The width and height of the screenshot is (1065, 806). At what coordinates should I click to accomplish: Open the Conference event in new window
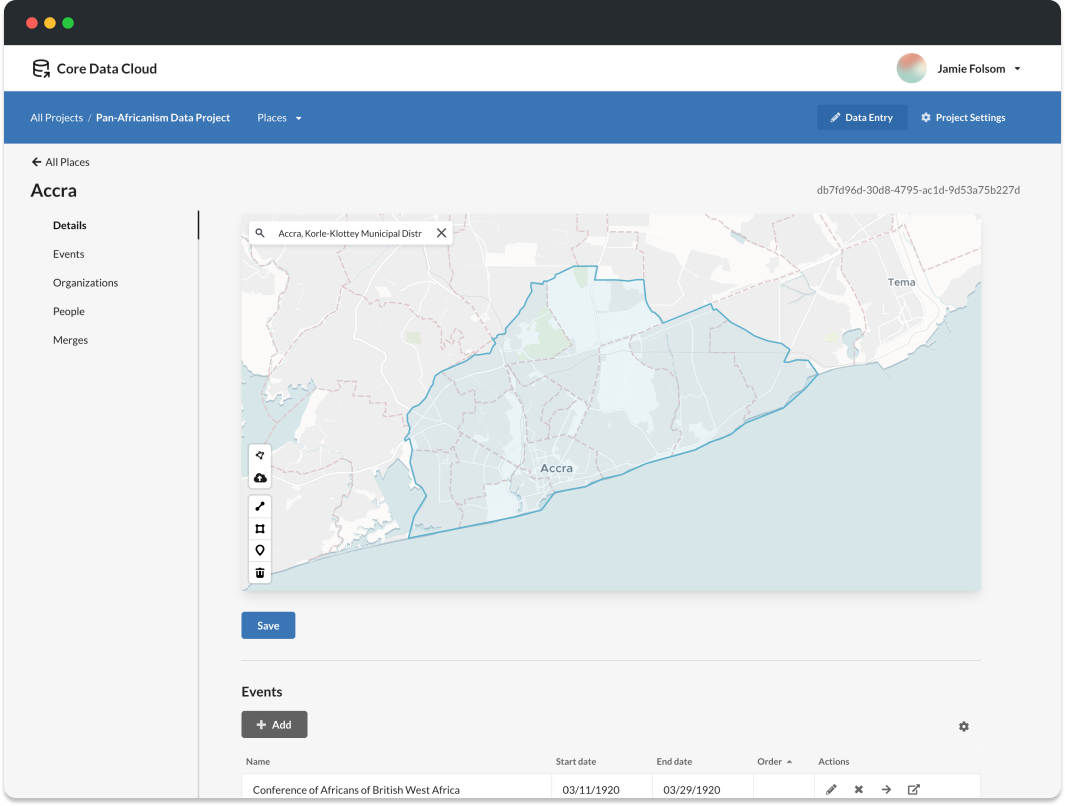[x=913, y=789]
